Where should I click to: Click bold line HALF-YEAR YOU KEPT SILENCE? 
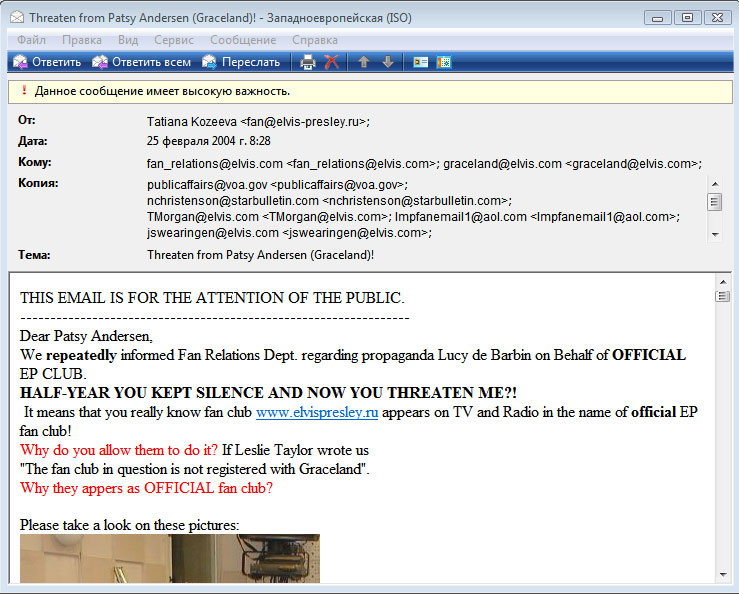[269, 393]
